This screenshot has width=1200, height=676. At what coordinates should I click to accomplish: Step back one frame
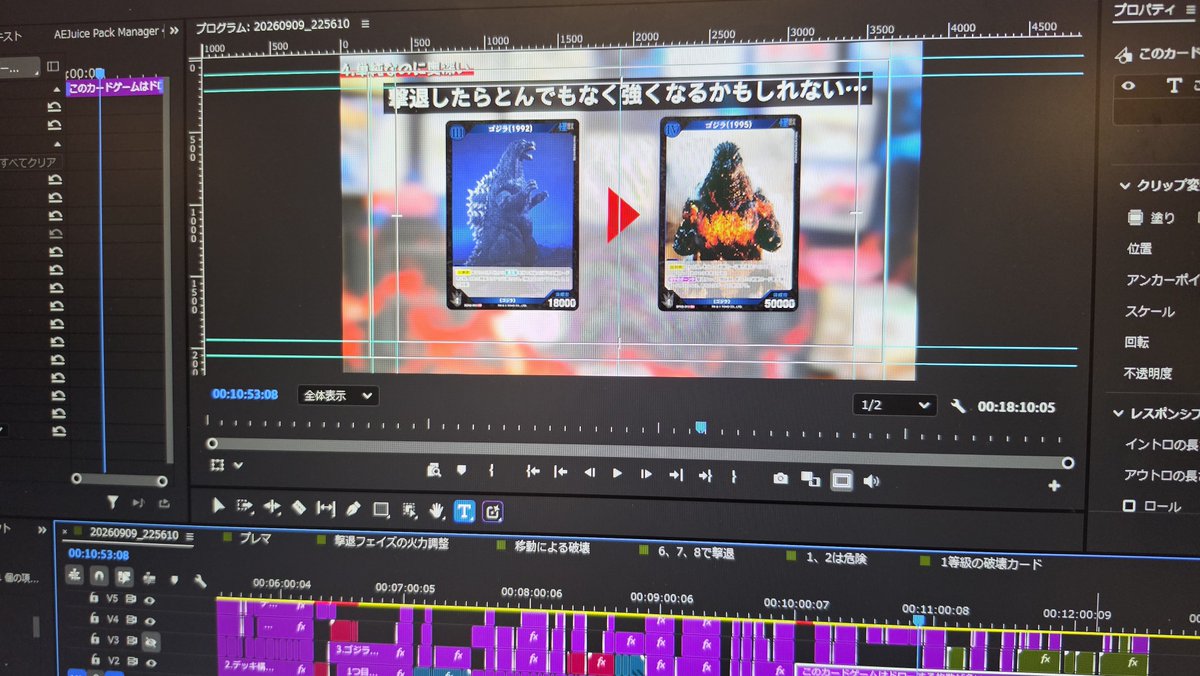[589, 473]
